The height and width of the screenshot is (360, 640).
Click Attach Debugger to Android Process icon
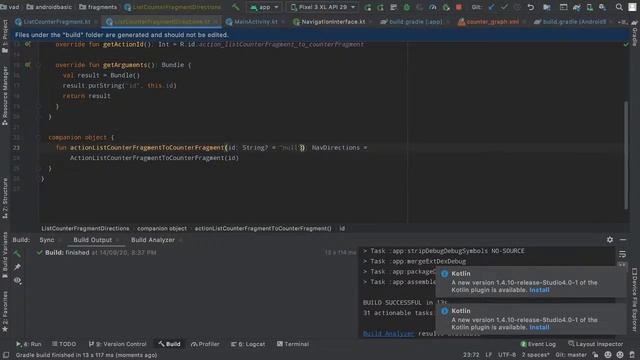pyautogui.click(x=446, y=7)
